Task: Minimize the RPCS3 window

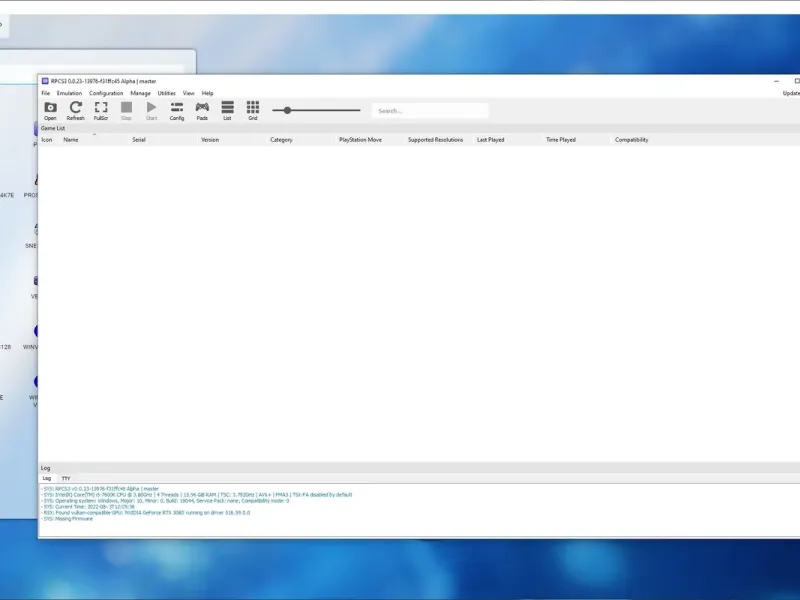Action: pyautogui.click(x=777, y=81)
